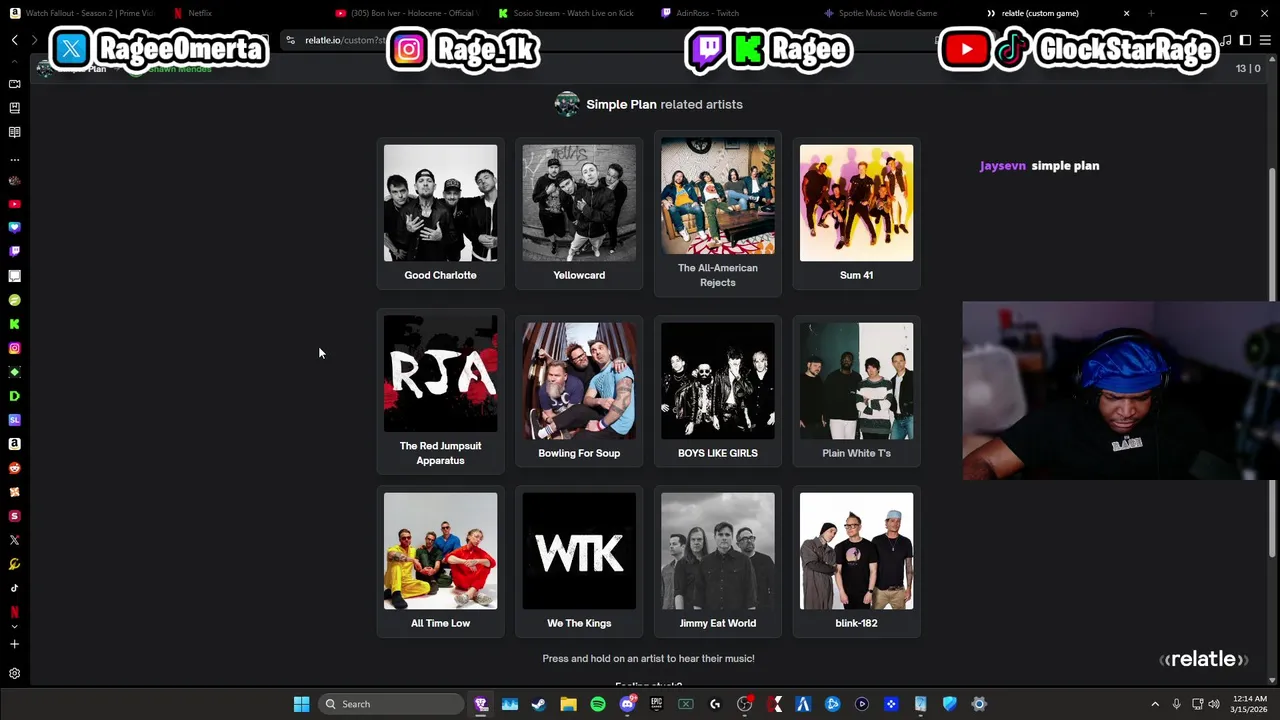Click the Windows taskbar Search box
This screenshot has height=720, width=1280.
pos(392,704)
